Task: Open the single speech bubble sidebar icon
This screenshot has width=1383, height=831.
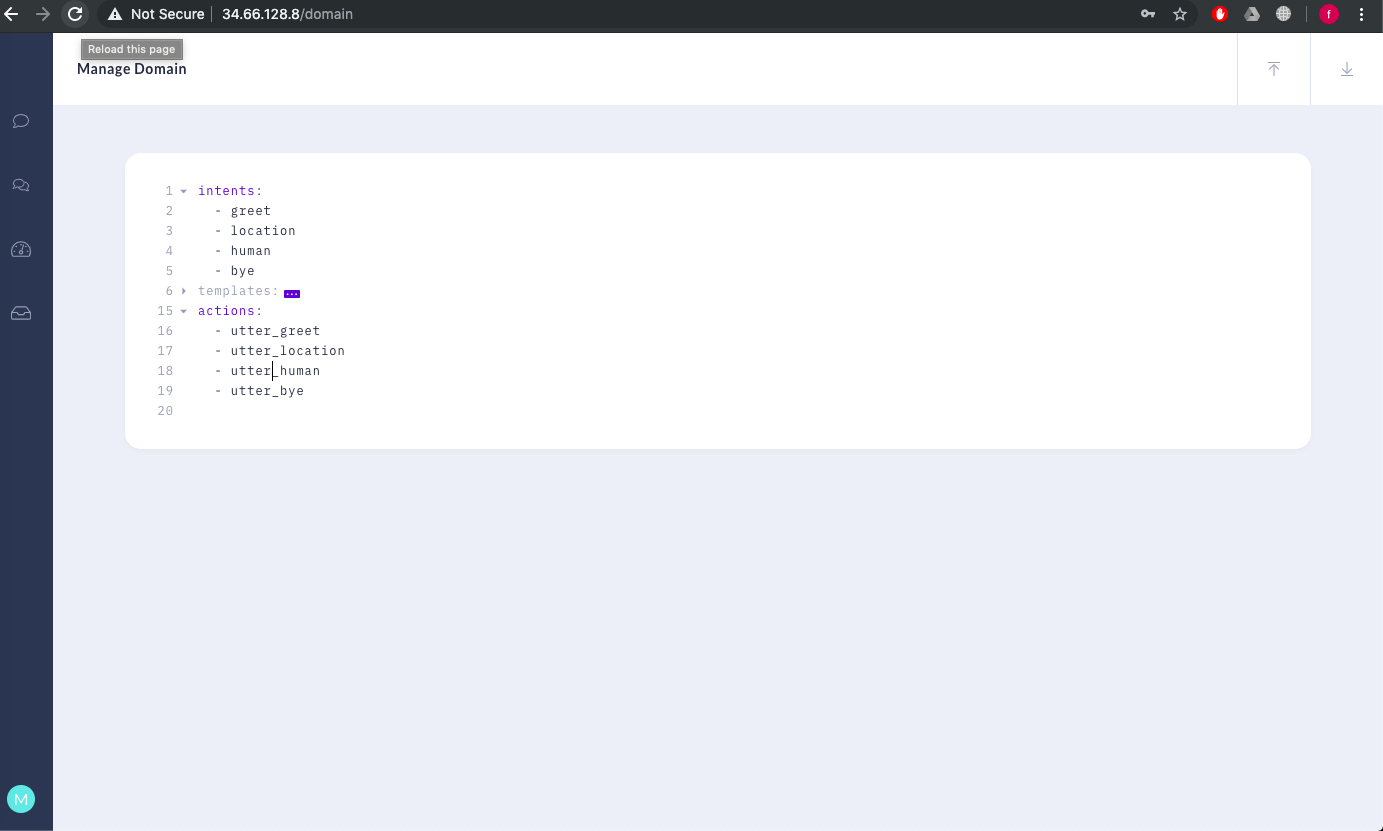Action: click(x=20, y=121)
